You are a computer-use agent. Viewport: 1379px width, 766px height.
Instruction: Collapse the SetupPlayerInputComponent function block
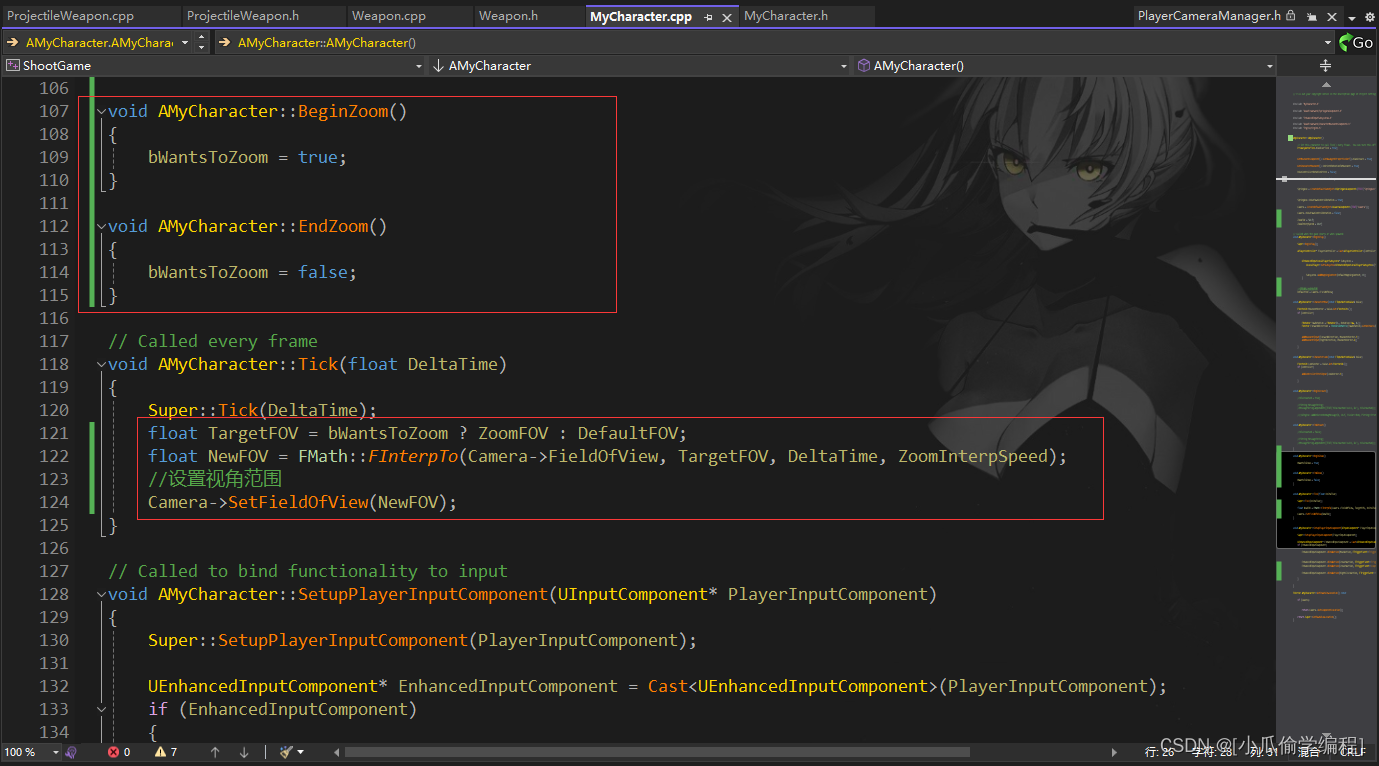point(101,595)
